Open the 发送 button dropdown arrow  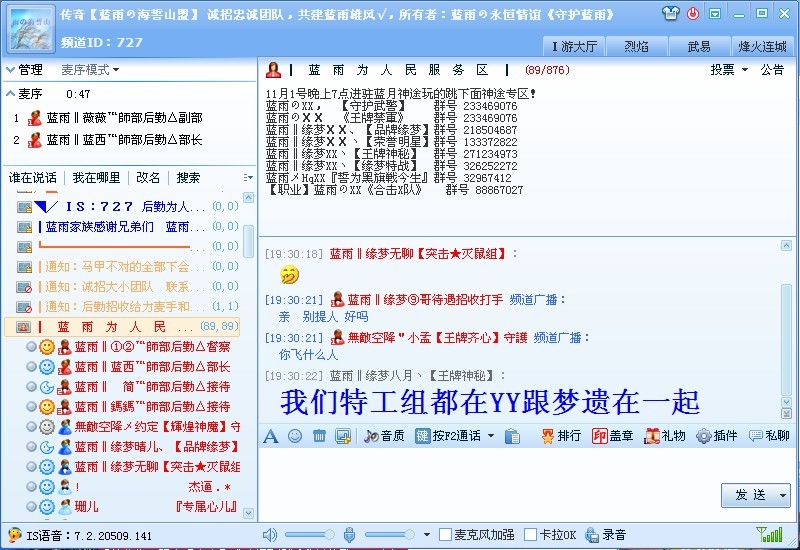tap(782, 495)
